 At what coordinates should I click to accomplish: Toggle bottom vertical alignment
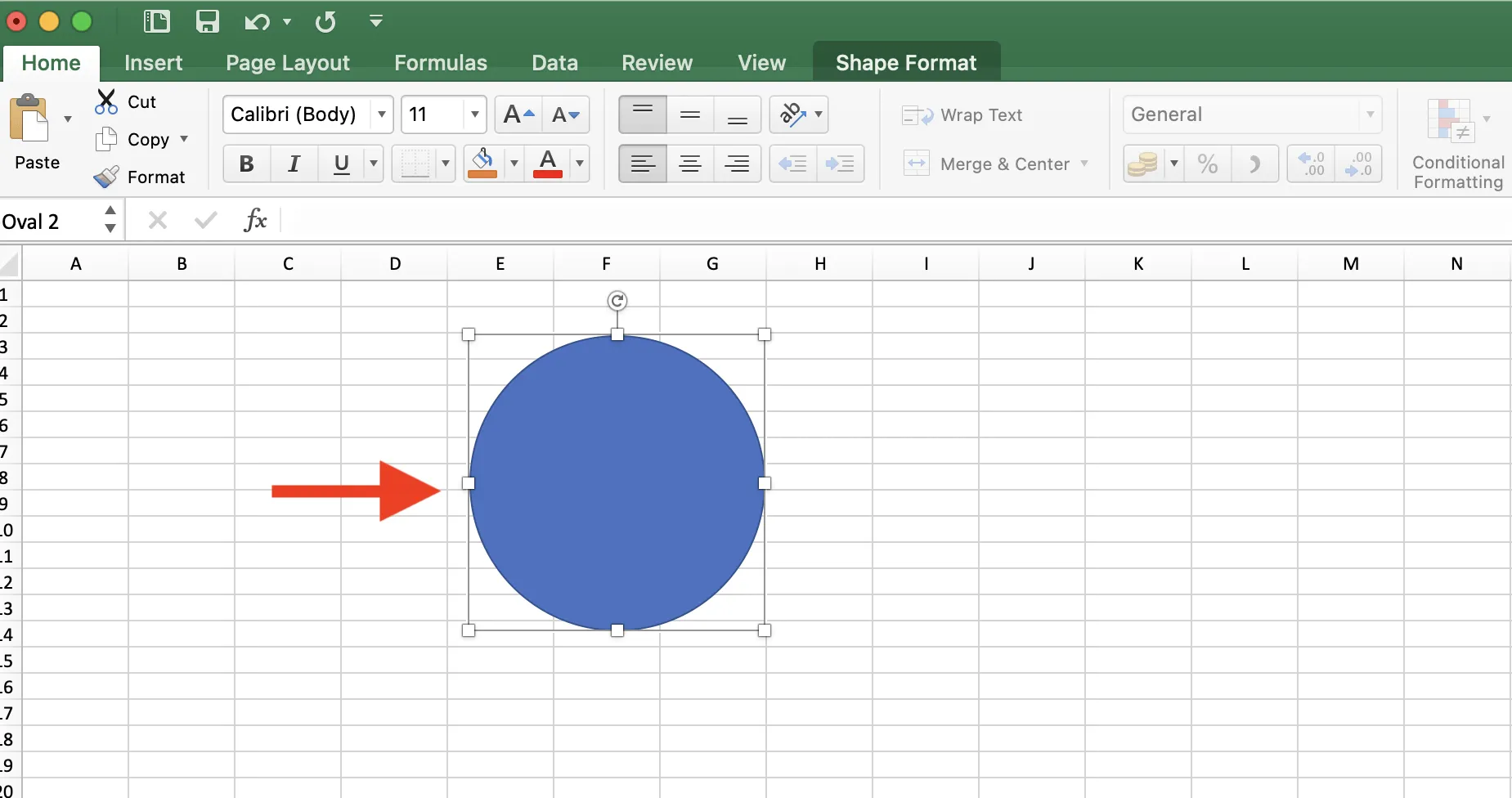tap(738, 114)
